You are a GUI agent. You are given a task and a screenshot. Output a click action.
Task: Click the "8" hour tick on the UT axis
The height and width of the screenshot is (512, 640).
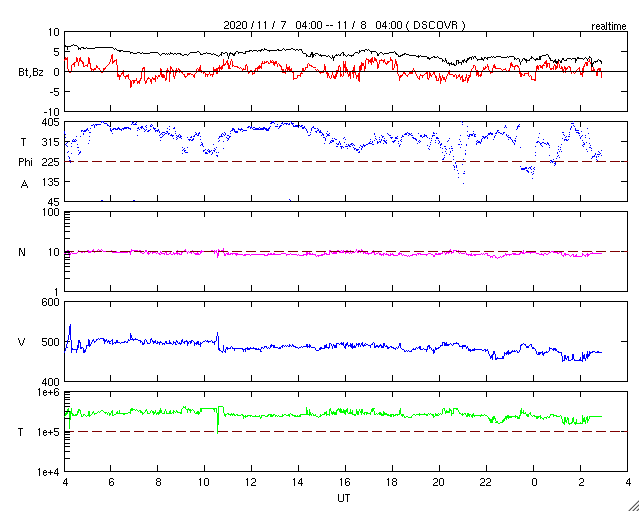158,483
